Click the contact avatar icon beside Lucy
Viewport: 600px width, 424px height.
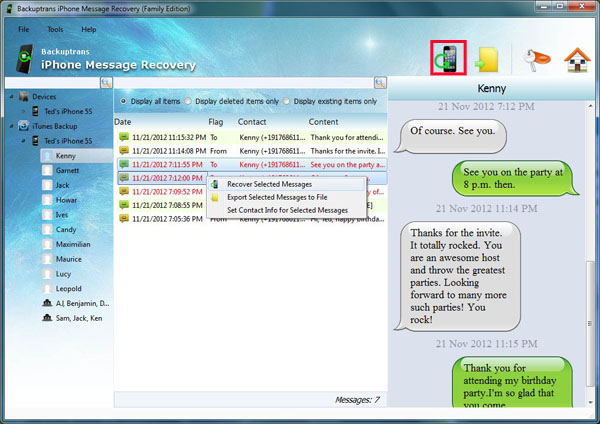pos(47,274)
